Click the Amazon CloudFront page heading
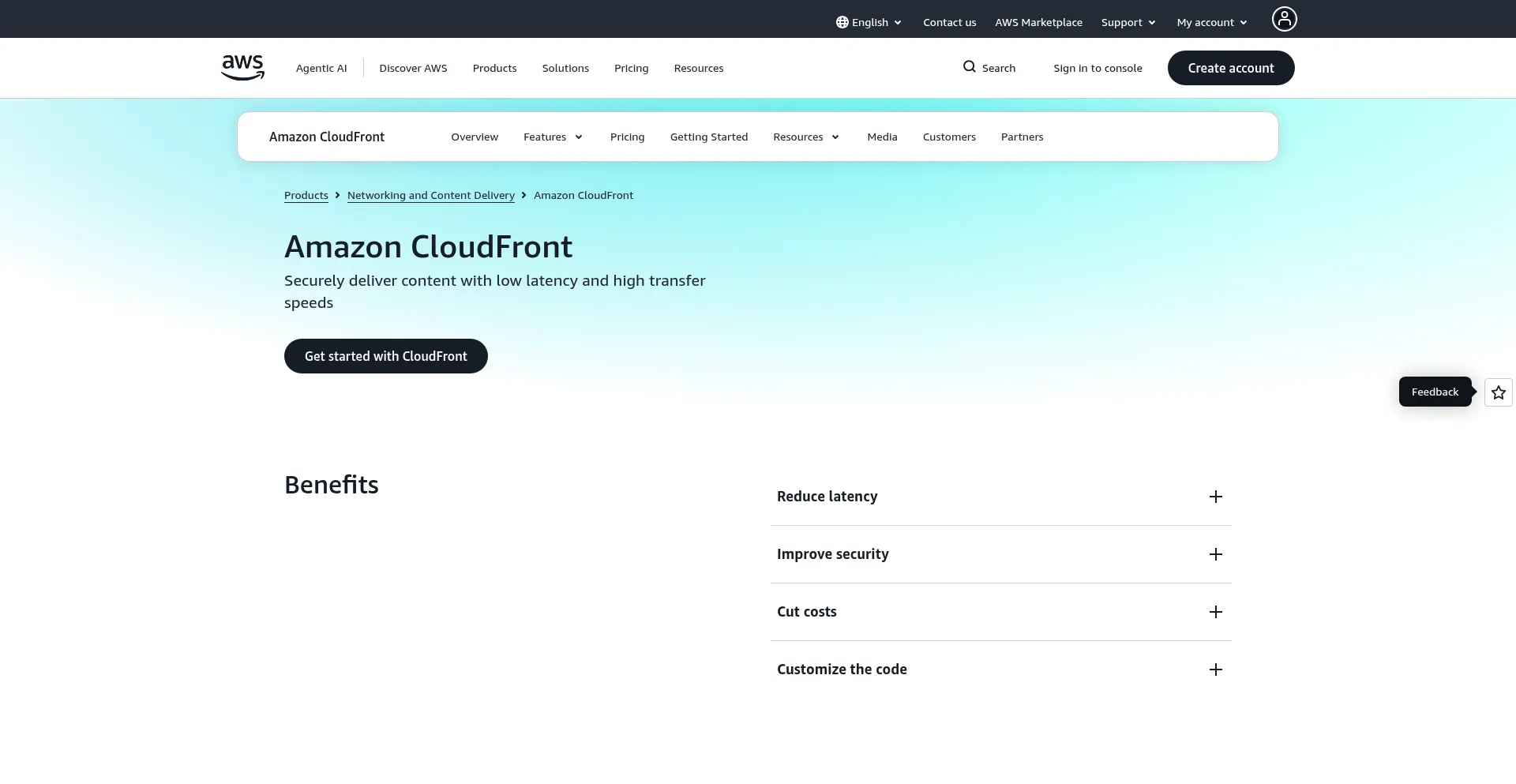This screenshot has height=784, width=1516. click(x=429, y=247)
